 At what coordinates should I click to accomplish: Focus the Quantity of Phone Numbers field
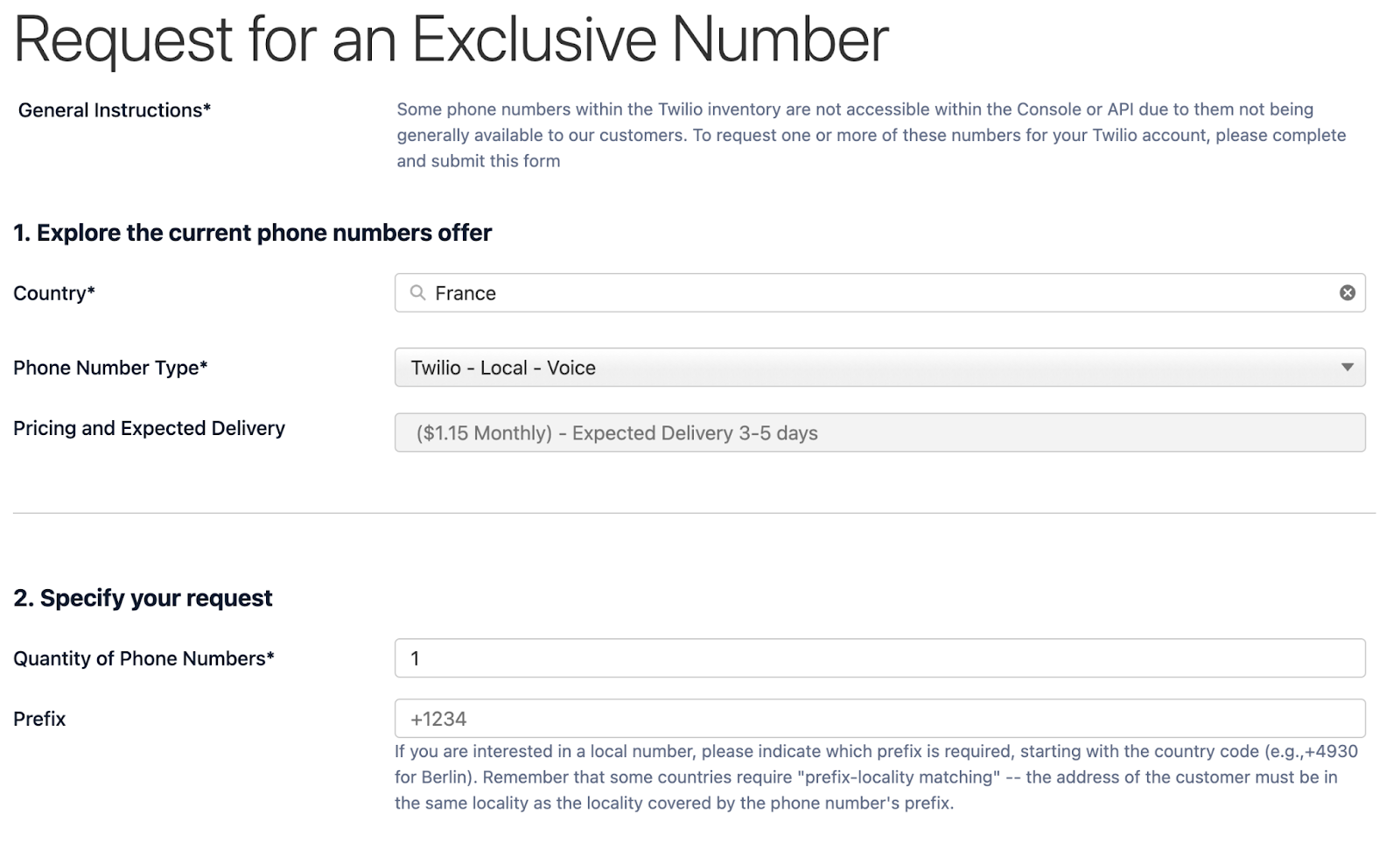point(879,658)
